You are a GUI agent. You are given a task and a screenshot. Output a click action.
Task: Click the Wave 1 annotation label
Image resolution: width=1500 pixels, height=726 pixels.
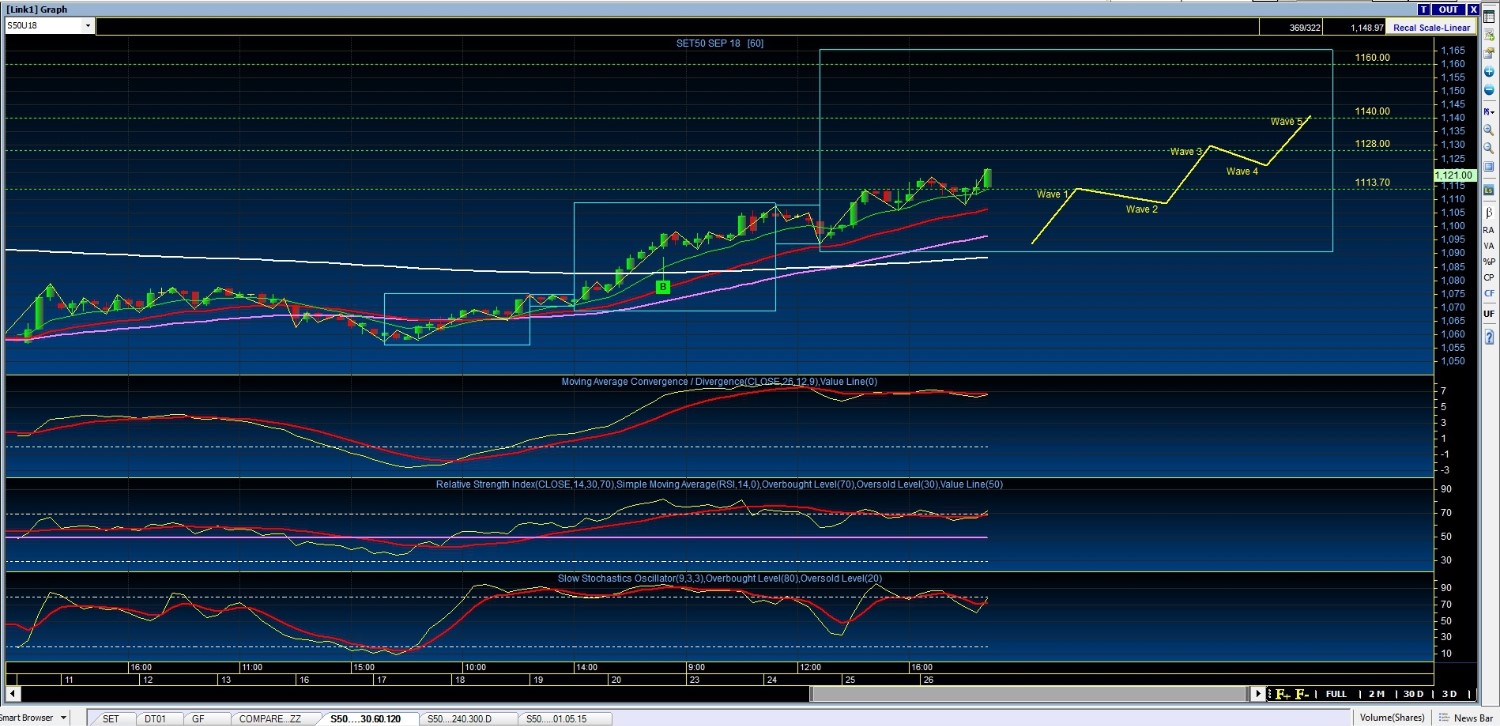1053,194
